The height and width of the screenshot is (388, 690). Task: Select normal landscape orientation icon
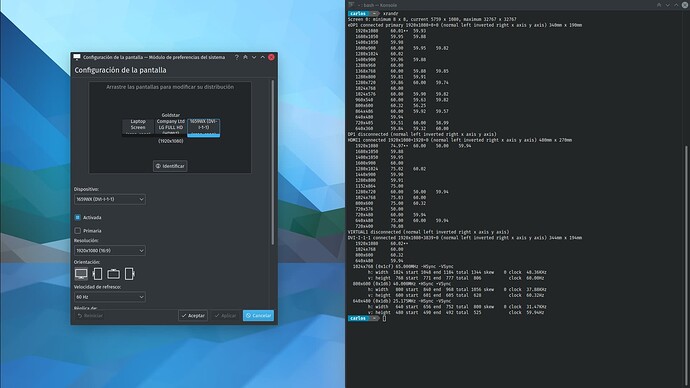(81, 274)
